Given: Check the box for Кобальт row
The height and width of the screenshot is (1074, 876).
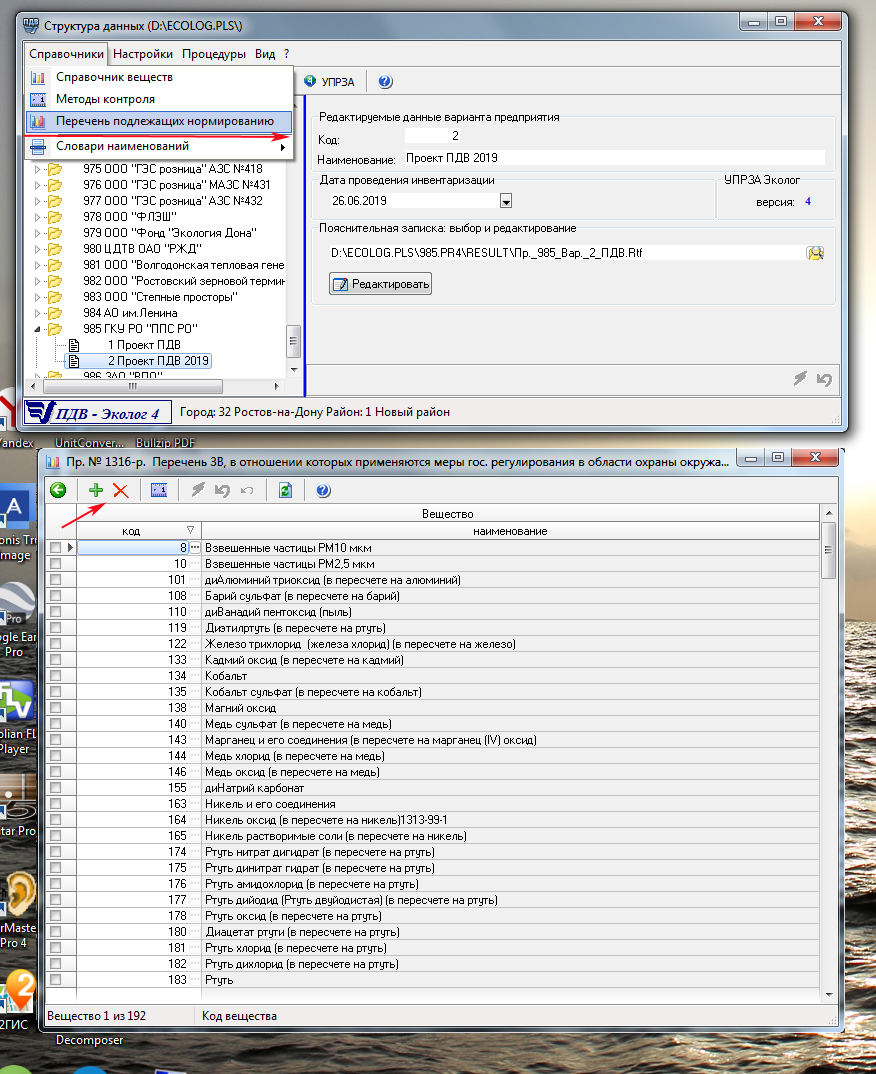Looking at the screenshot, I should [56, 676].
